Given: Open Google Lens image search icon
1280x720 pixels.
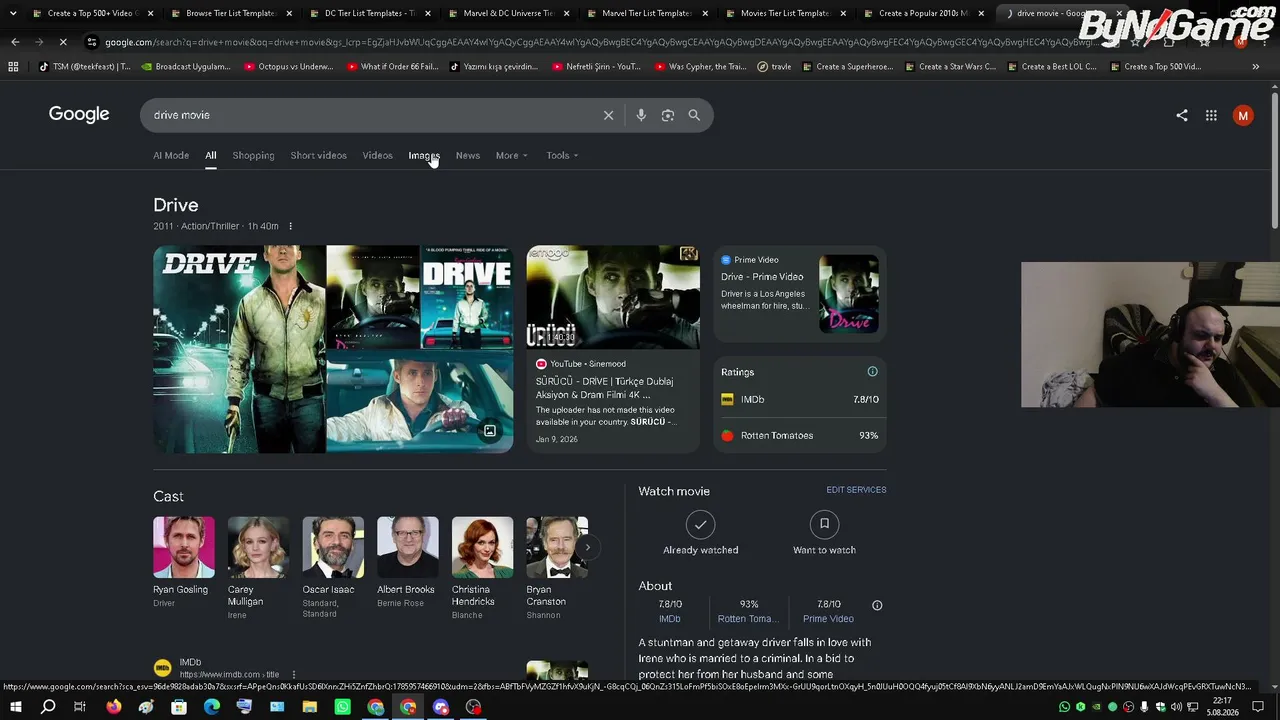Looking at the screenshot, I should click(668, 115).
